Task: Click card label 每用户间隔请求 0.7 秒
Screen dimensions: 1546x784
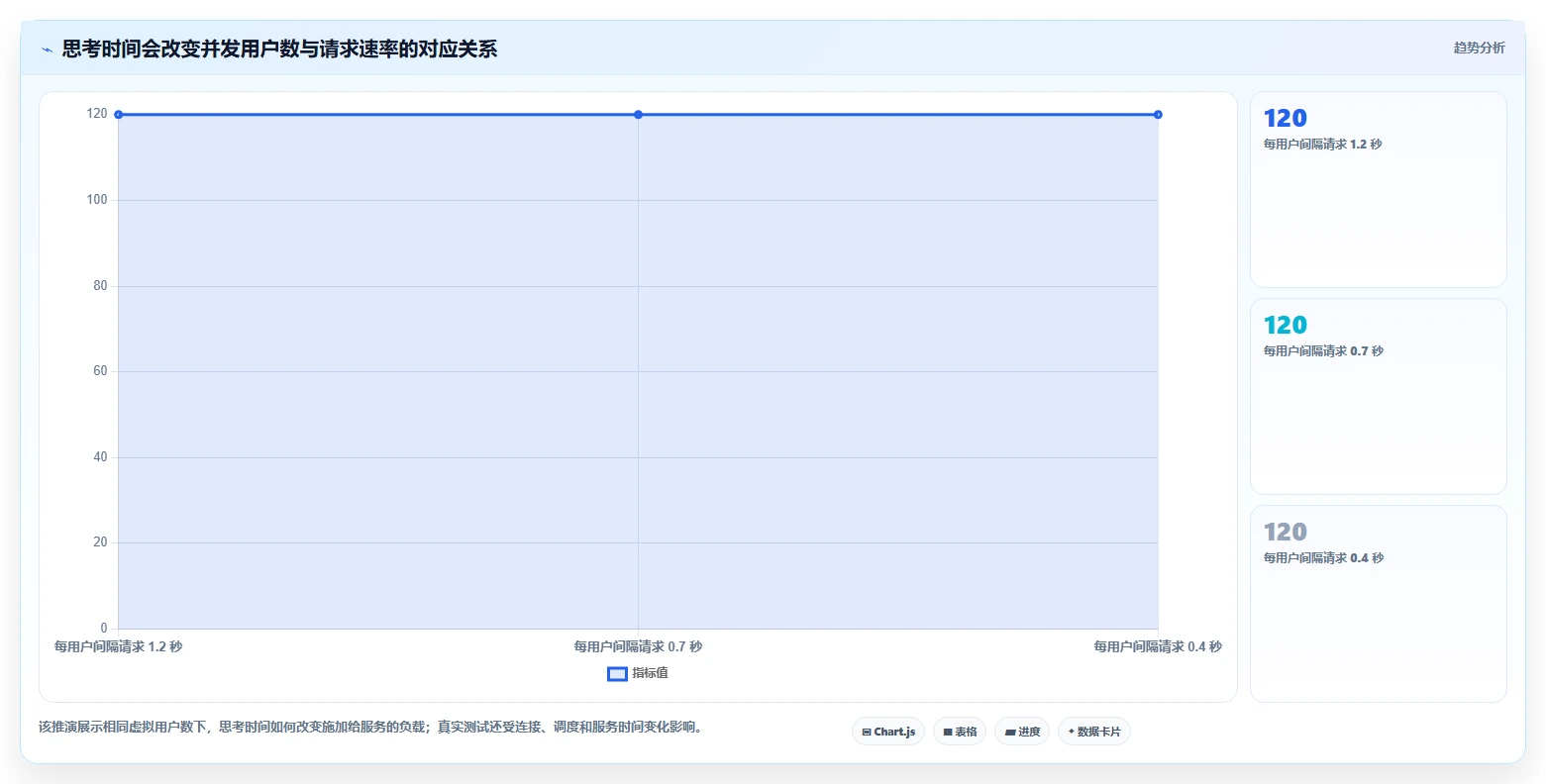Action: (x=1323, y=351)
